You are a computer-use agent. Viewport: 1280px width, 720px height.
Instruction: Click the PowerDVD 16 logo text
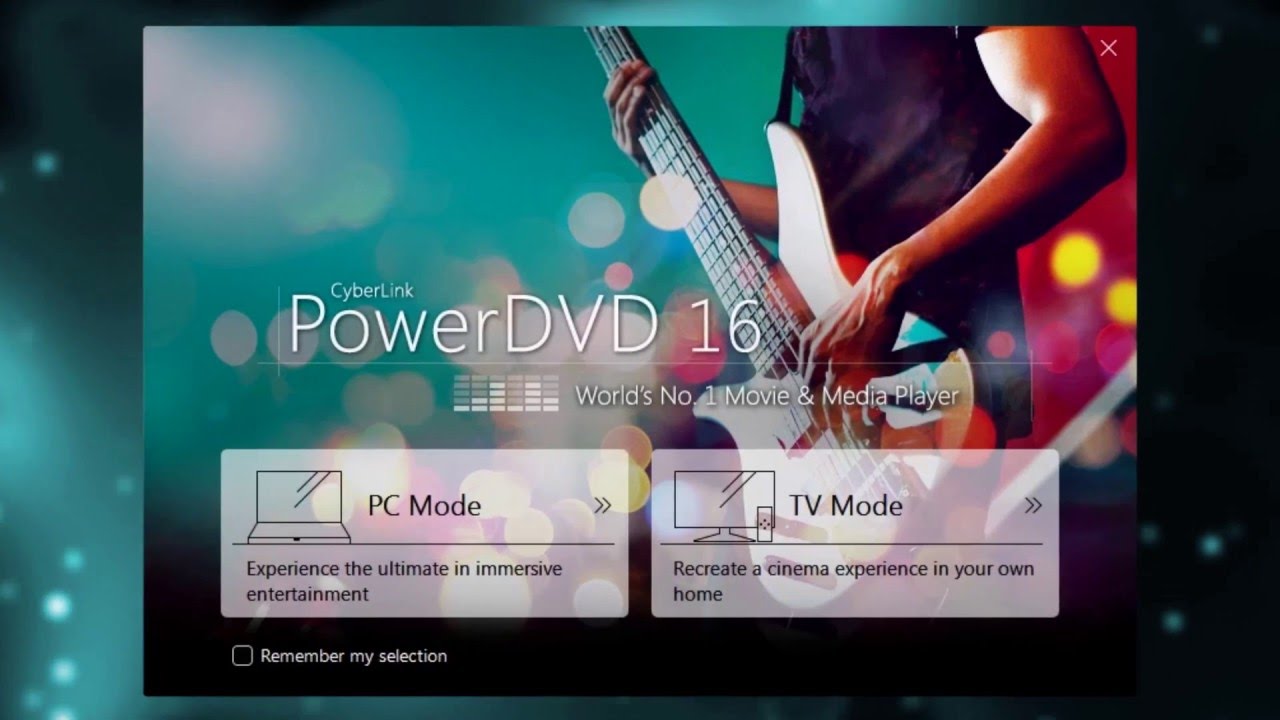pyautogui.click(x=526, y=325)
